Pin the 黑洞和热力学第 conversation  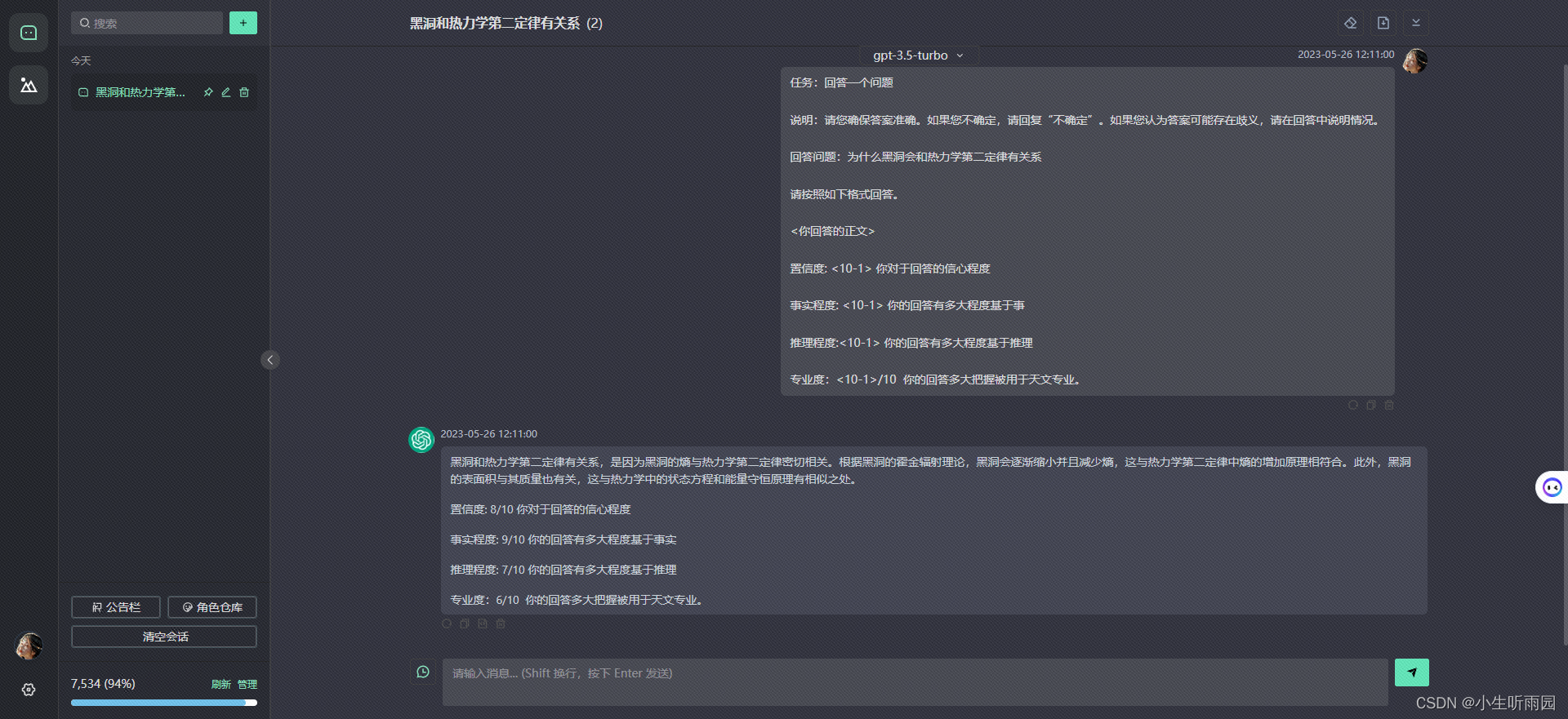point(208,92)
